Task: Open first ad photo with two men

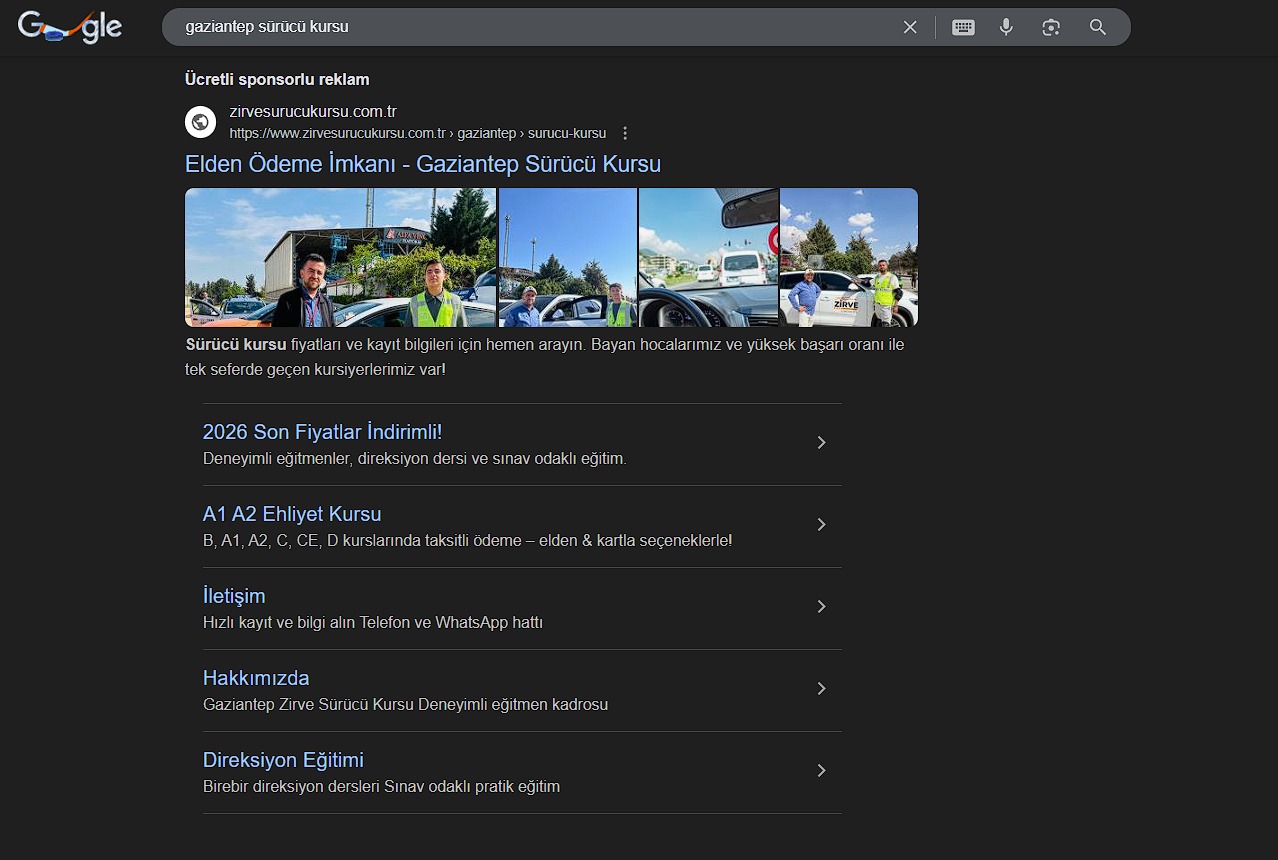Action: coord(340,257)
